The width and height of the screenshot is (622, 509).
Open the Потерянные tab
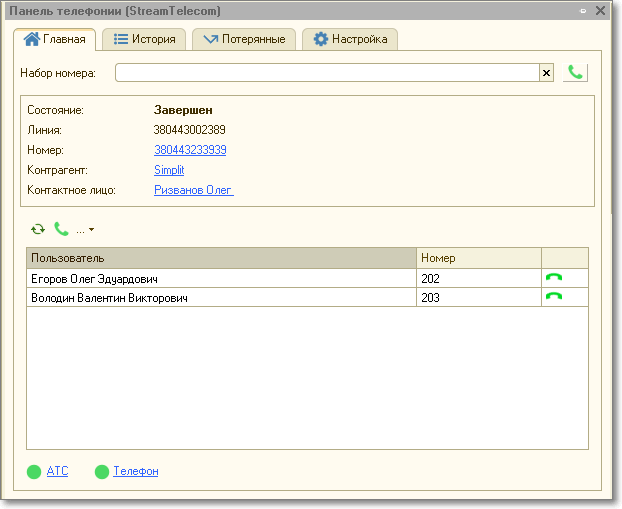(244, 40)
